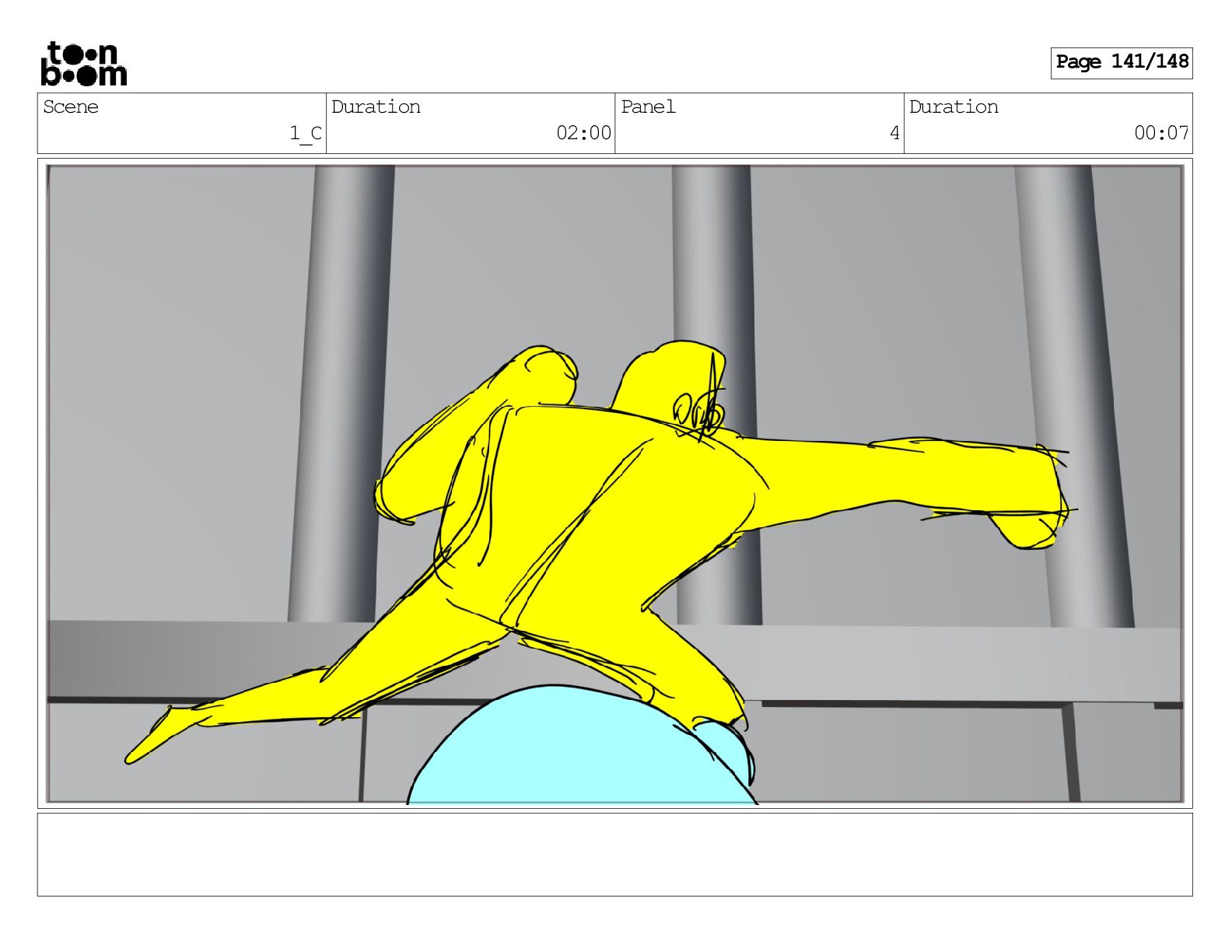Click the 'Duration' label beside Scene
The height and width of the screenshot is (952, 1232).
click(x=376, y=107)
